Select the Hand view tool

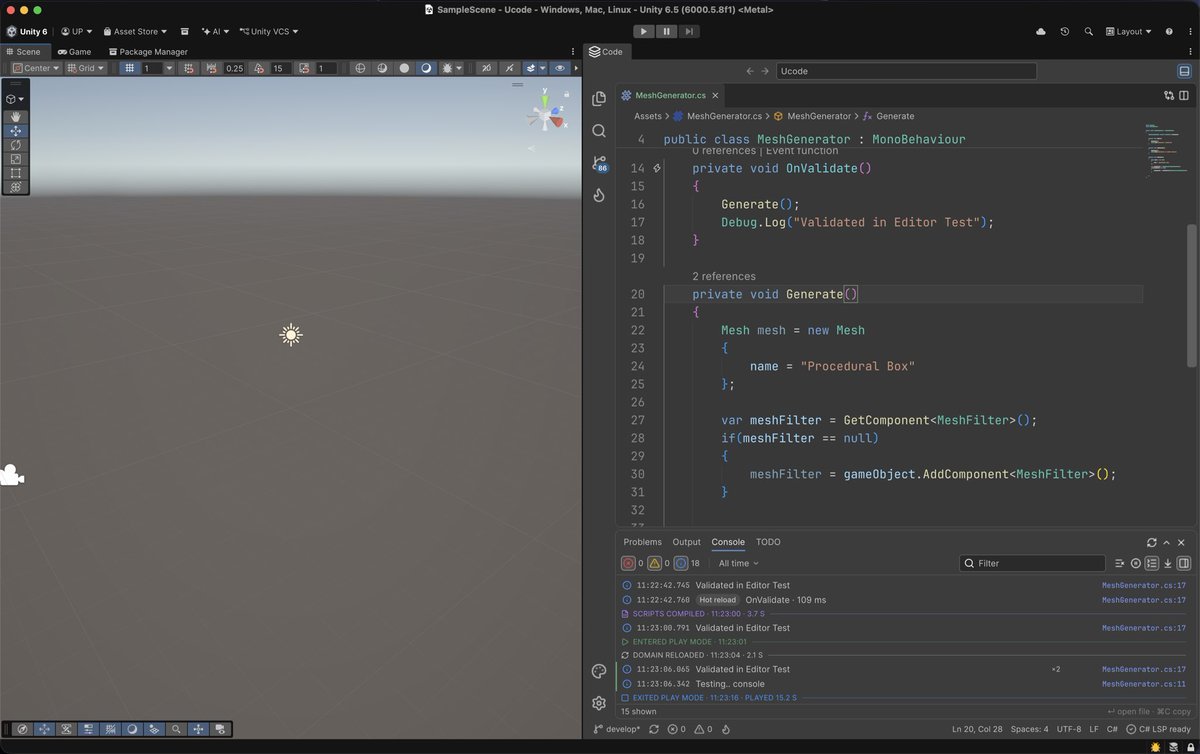[15, 117]
